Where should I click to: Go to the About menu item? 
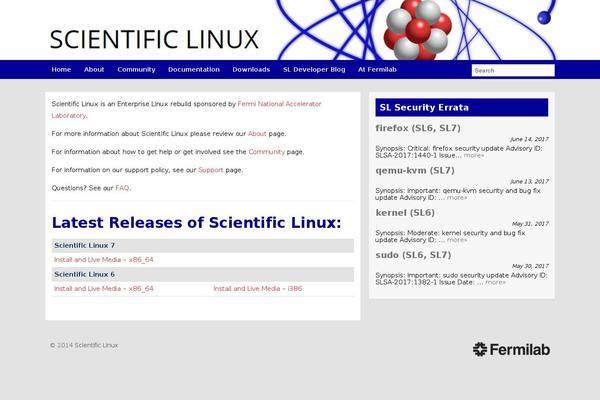tap(94, 70)
